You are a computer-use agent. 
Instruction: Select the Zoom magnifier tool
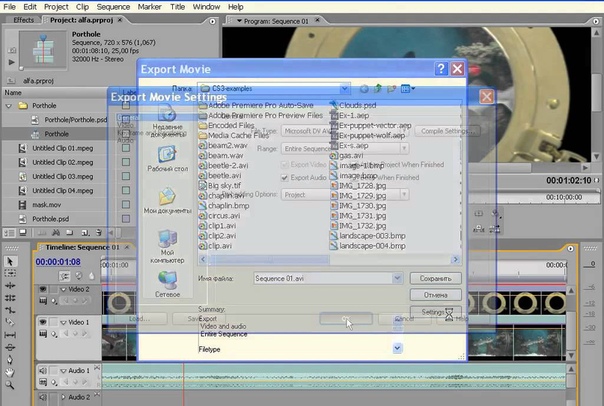pos(10,385)
